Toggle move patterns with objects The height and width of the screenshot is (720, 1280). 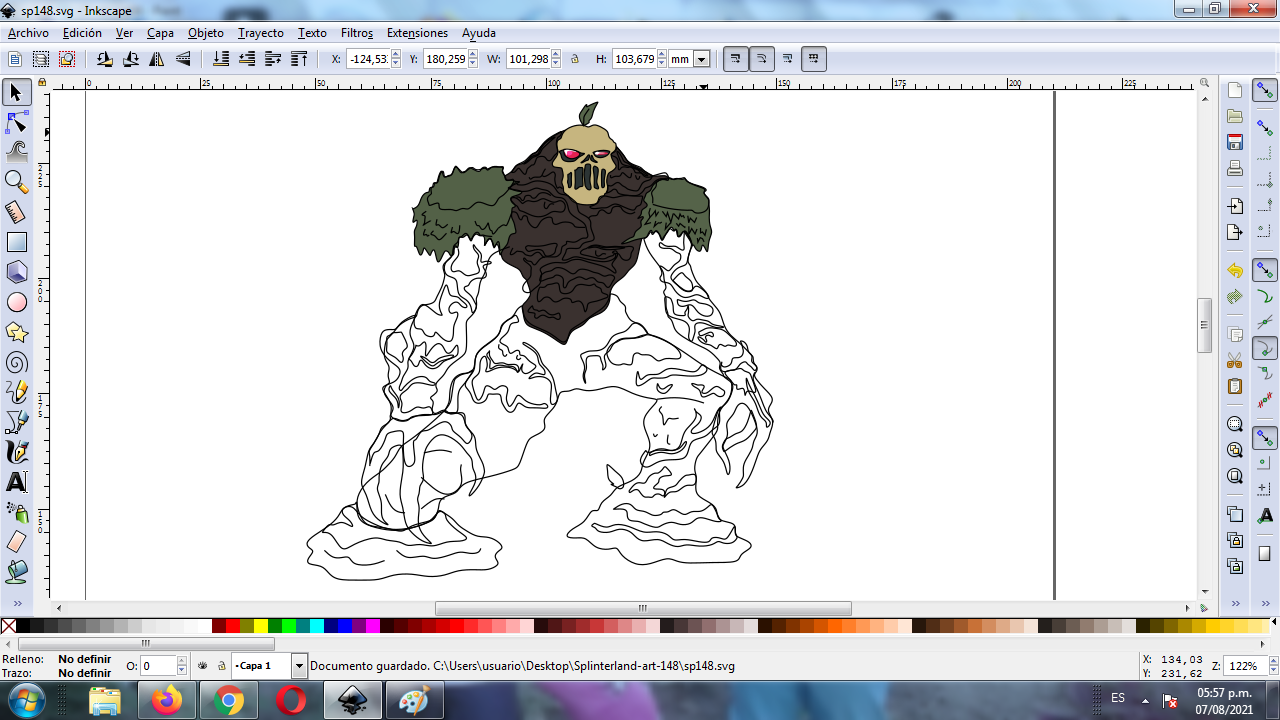(814, 59)
